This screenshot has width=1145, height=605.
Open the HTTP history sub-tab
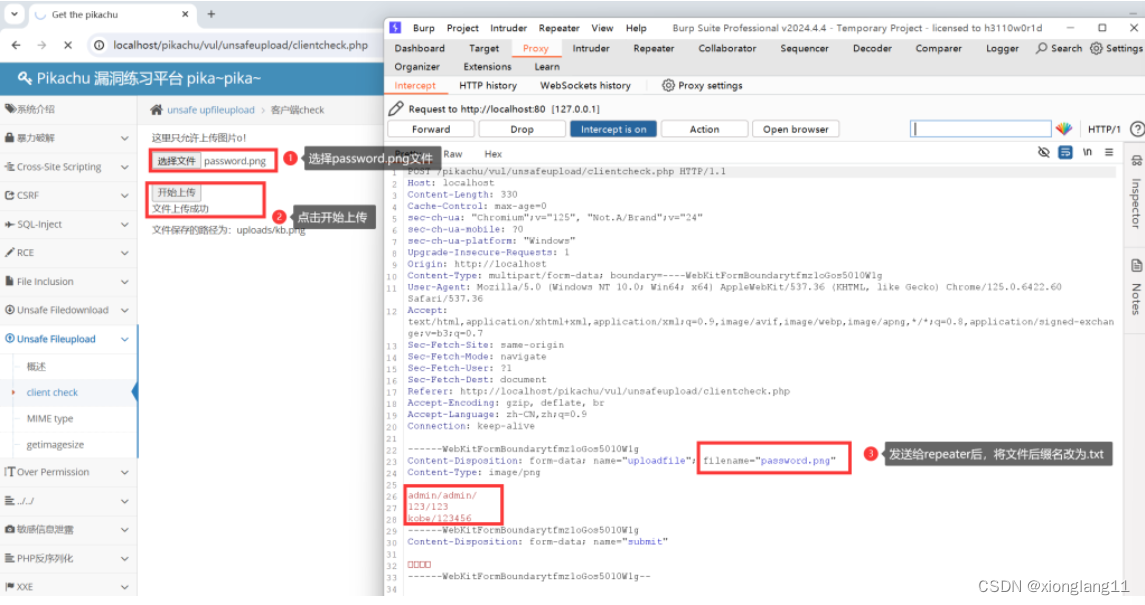[488, 85]
